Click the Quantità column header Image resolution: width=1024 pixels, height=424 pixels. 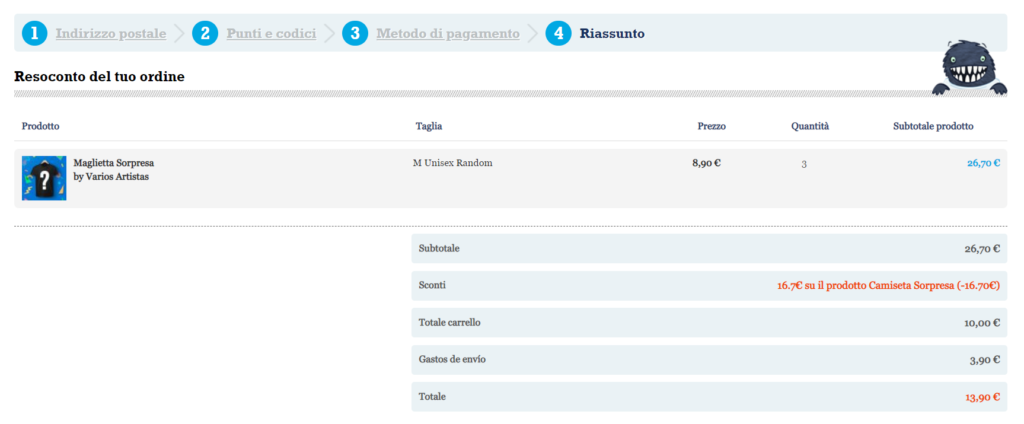pos(810,126)
